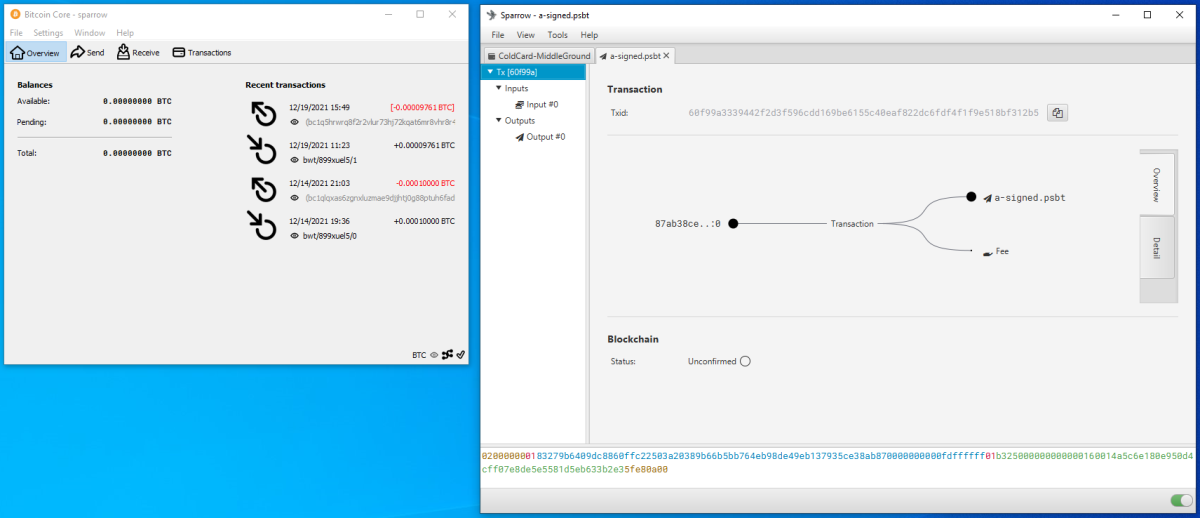Click the transaction ID text field

click(x=863, y=113)
